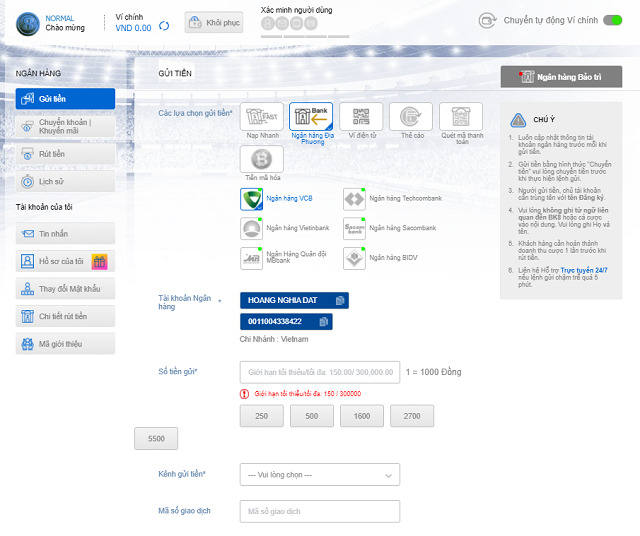This screenshot has height=536, width=640.
Task: Select quick amount 2700
Action: 412,416
